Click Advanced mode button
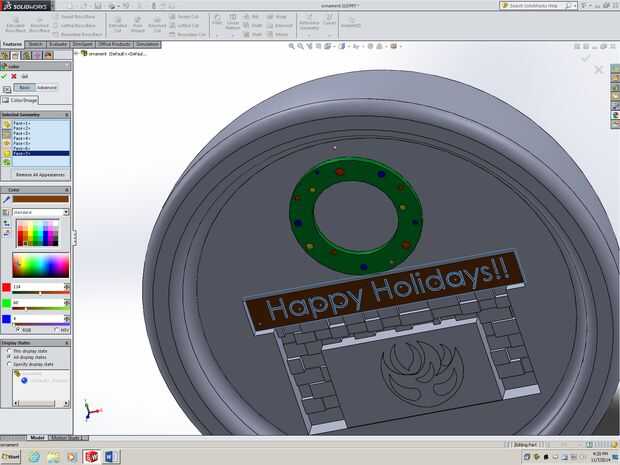This screenshot has height=465, width=620. 47,87
